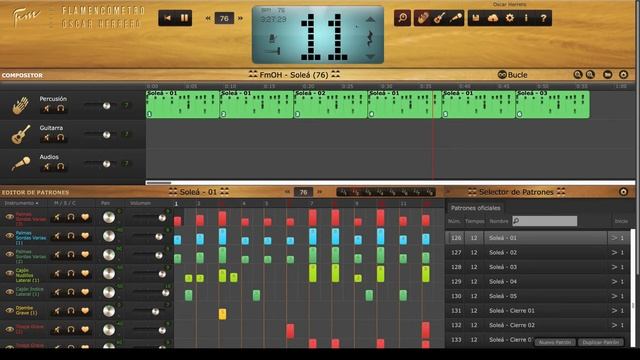Solo the Guitarra track with headphones
The height and width of the screenshot is (360, 640).
tap(60, 138)
